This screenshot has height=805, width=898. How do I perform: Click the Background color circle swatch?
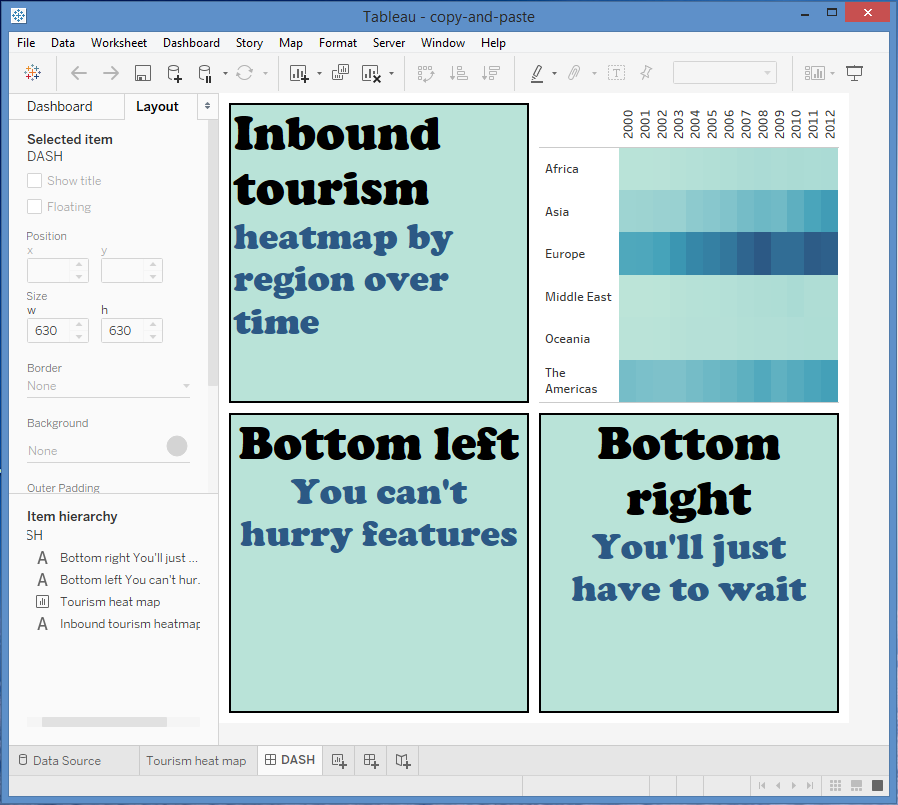177,446
